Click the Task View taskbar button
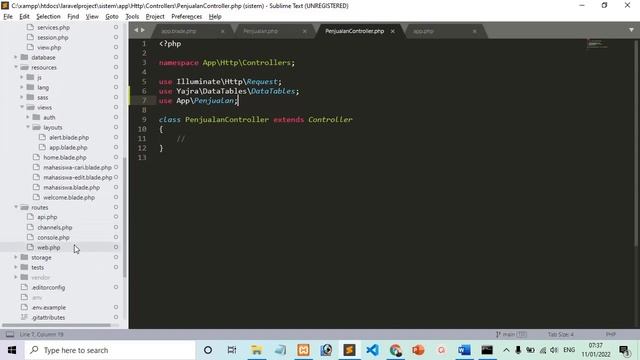 coord(232,350)
